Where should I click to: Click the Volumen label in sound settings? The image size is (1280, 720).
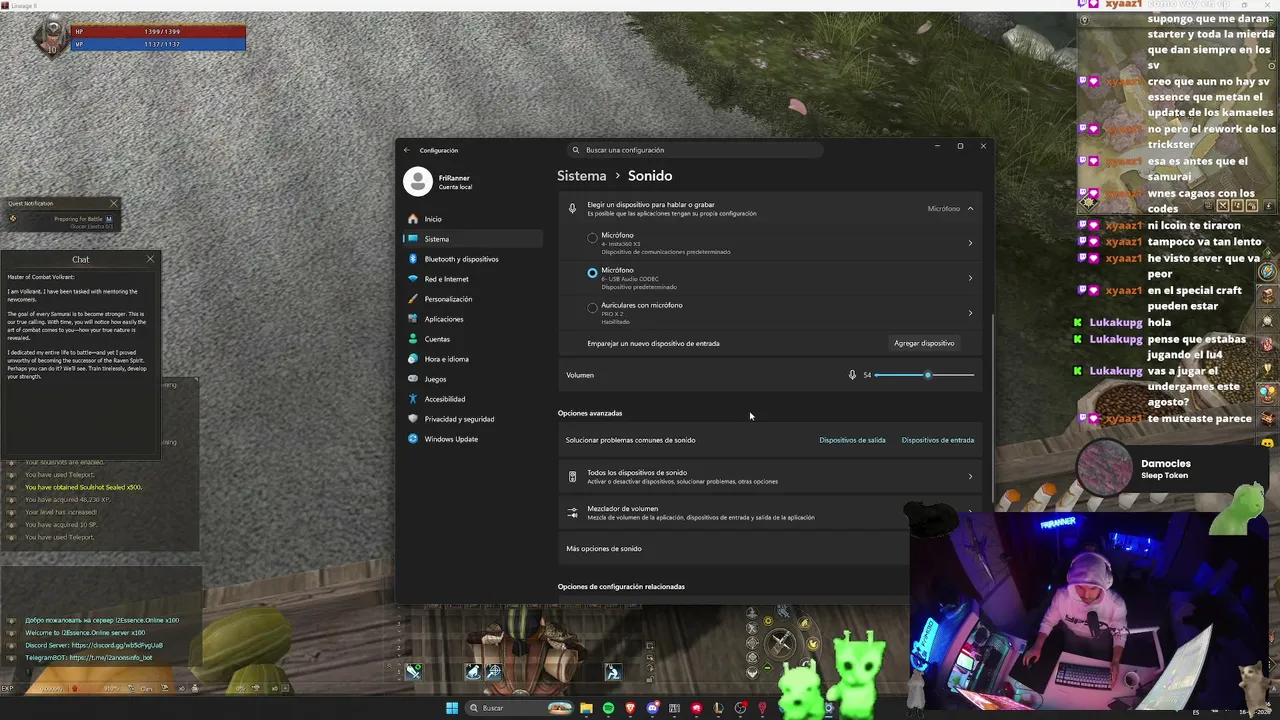tap(580, 375)
